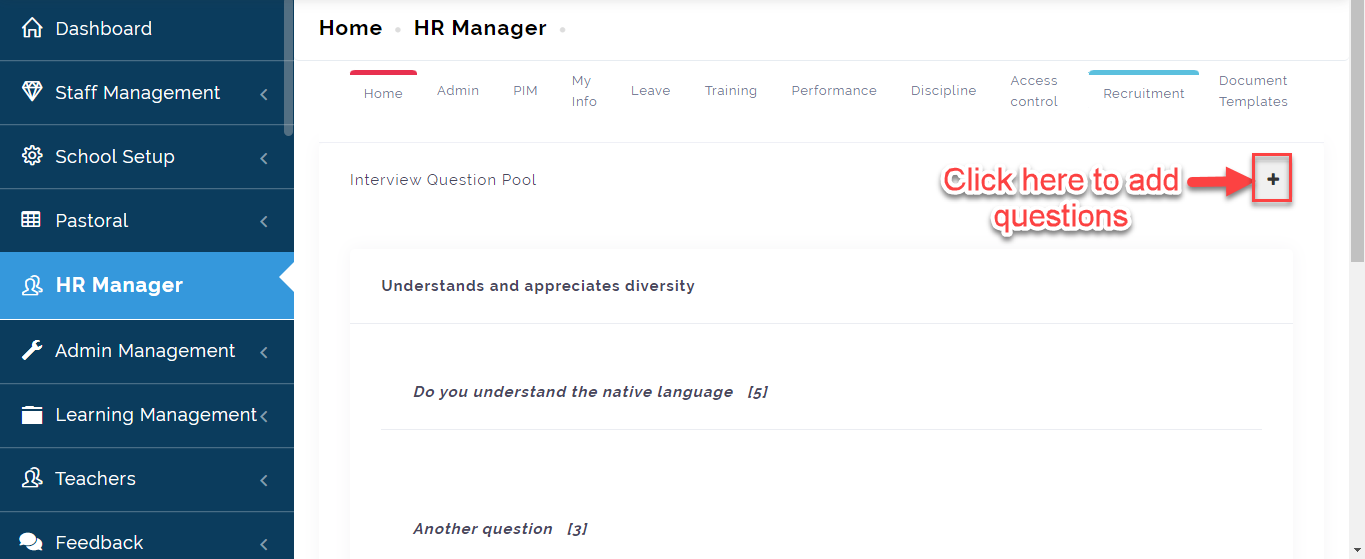Open the Access control tab
This screenshot has height=559, width=1365.
click(x=1034, y=91)
